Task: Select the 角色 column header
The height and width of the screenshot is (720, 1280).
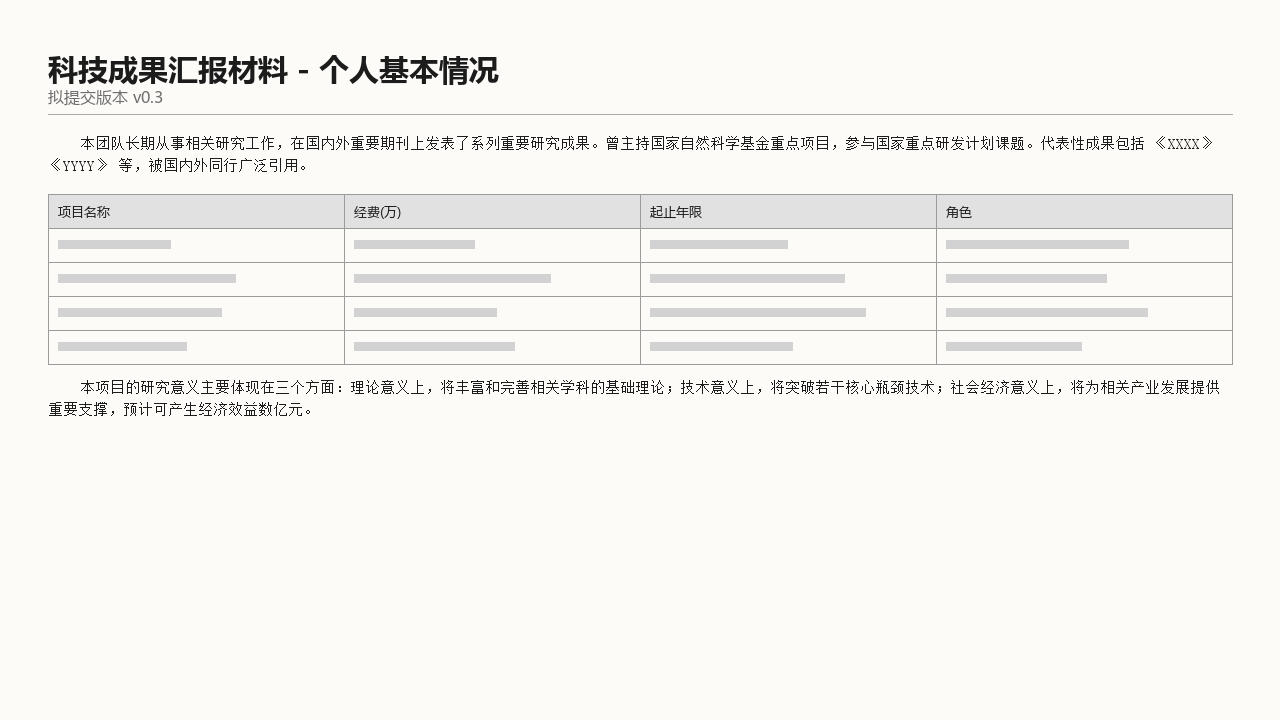Action: (x=1084, y=212)
